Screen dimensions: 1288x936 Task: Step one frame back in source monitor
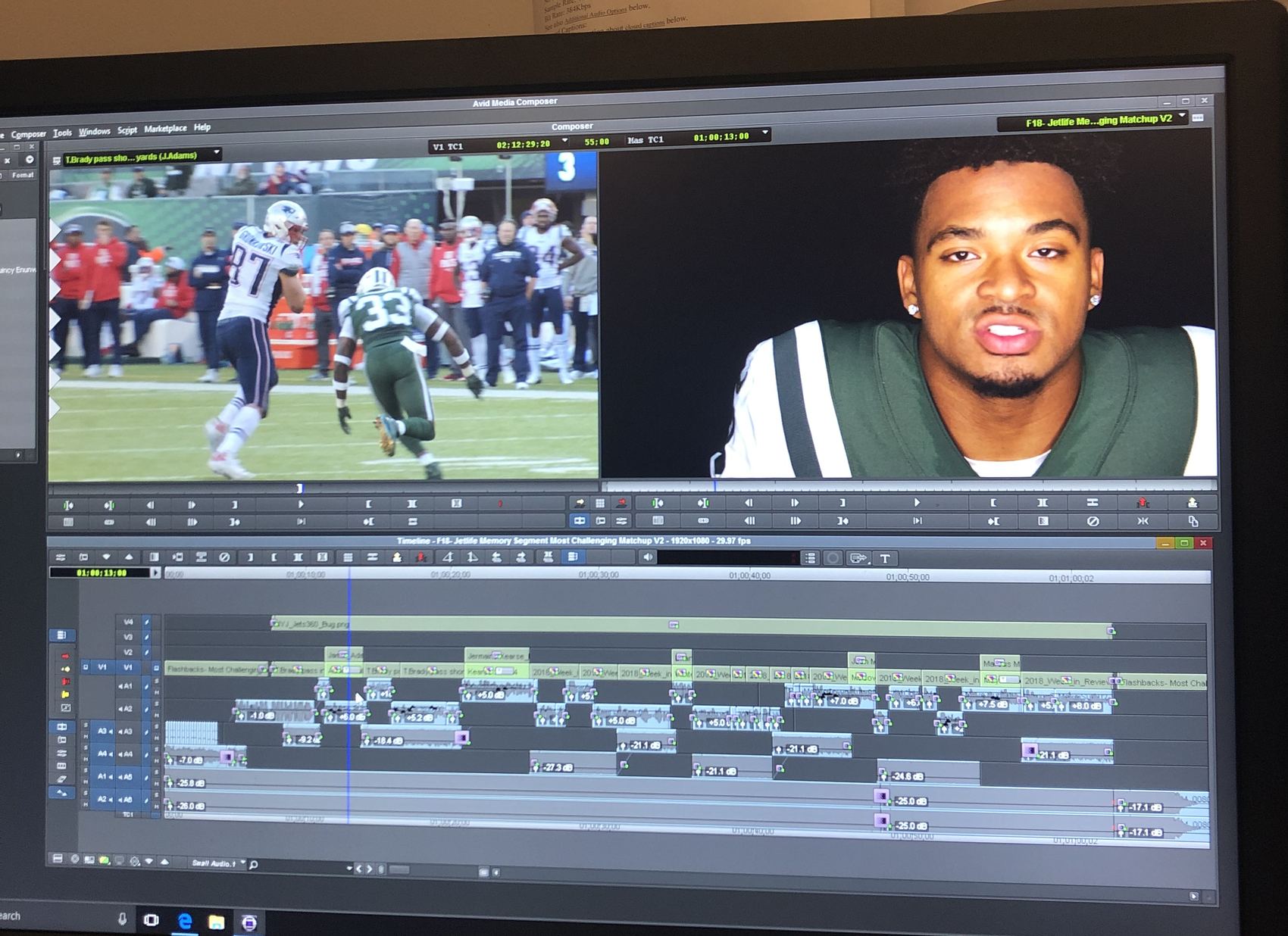pos(150,504)
